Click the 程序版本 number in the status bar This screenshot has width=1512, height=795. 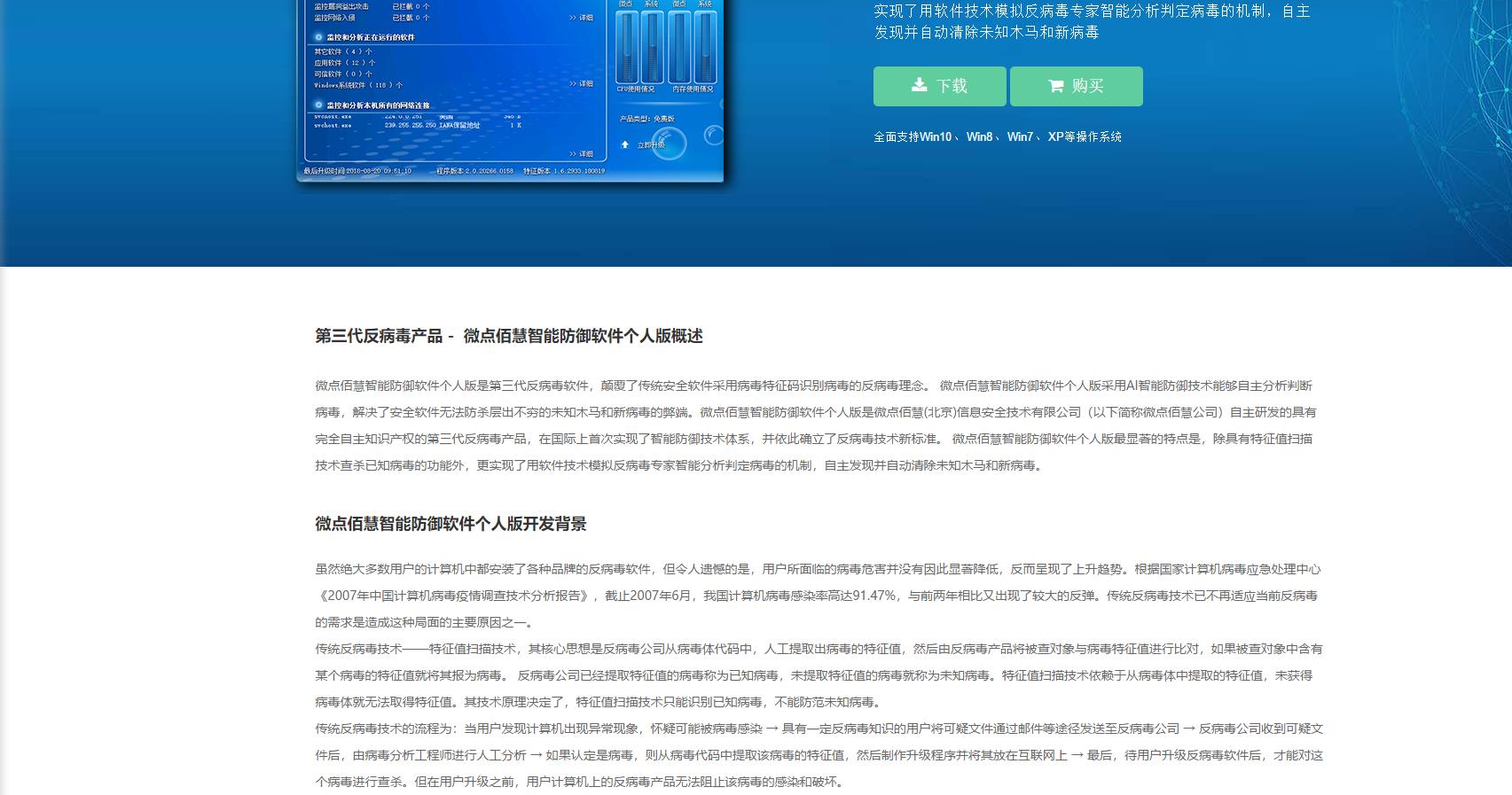475,171
